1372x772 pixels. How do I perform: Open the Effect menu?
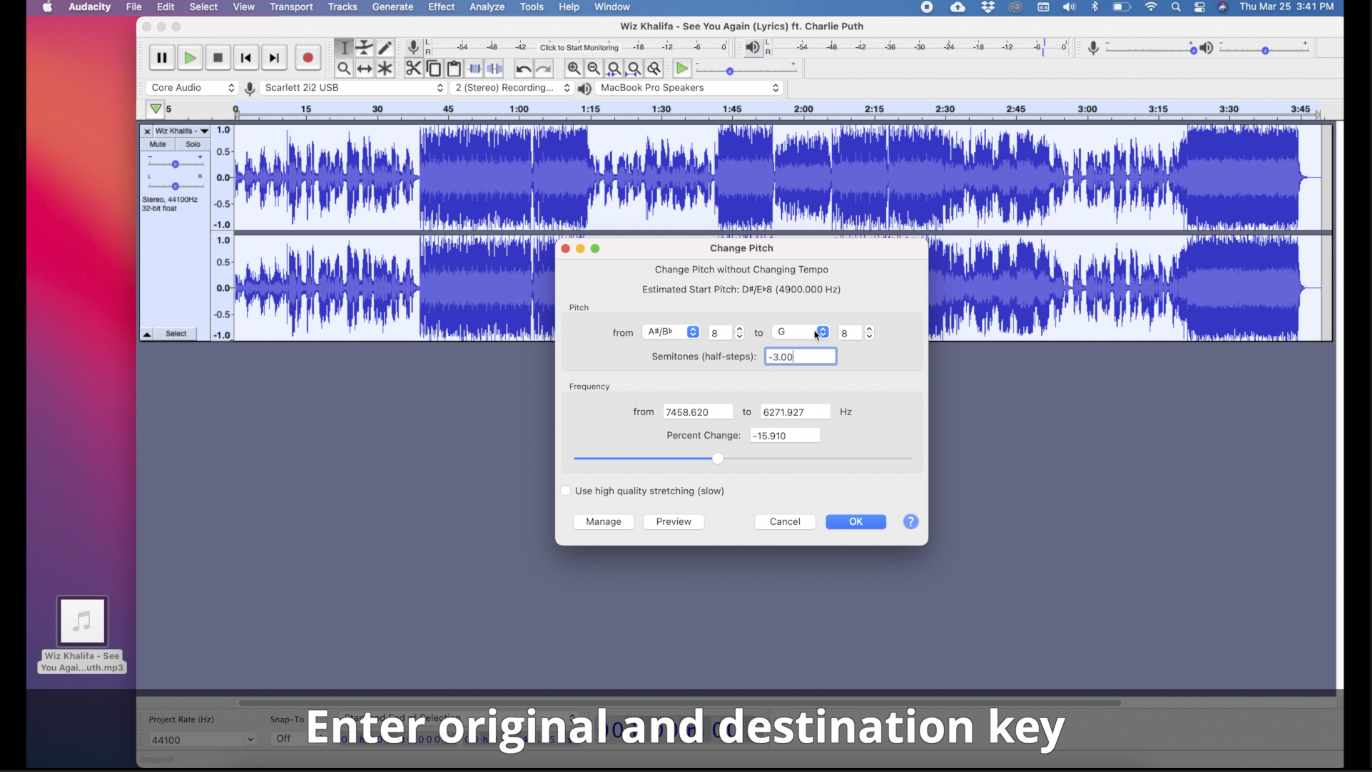point(441,7)
